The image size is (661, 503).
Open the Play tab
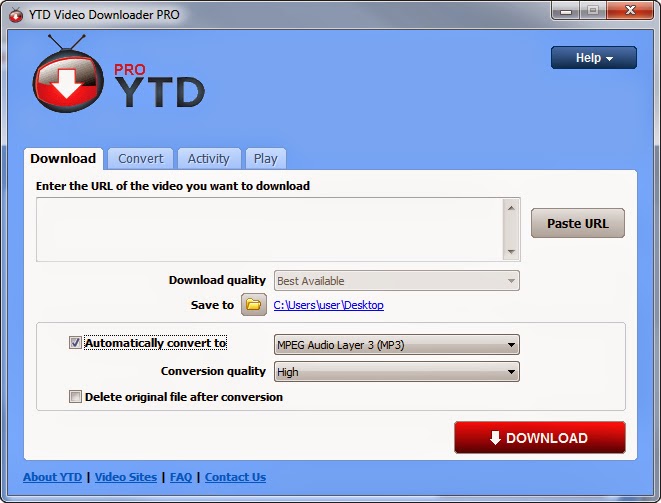tap(266, 159)
